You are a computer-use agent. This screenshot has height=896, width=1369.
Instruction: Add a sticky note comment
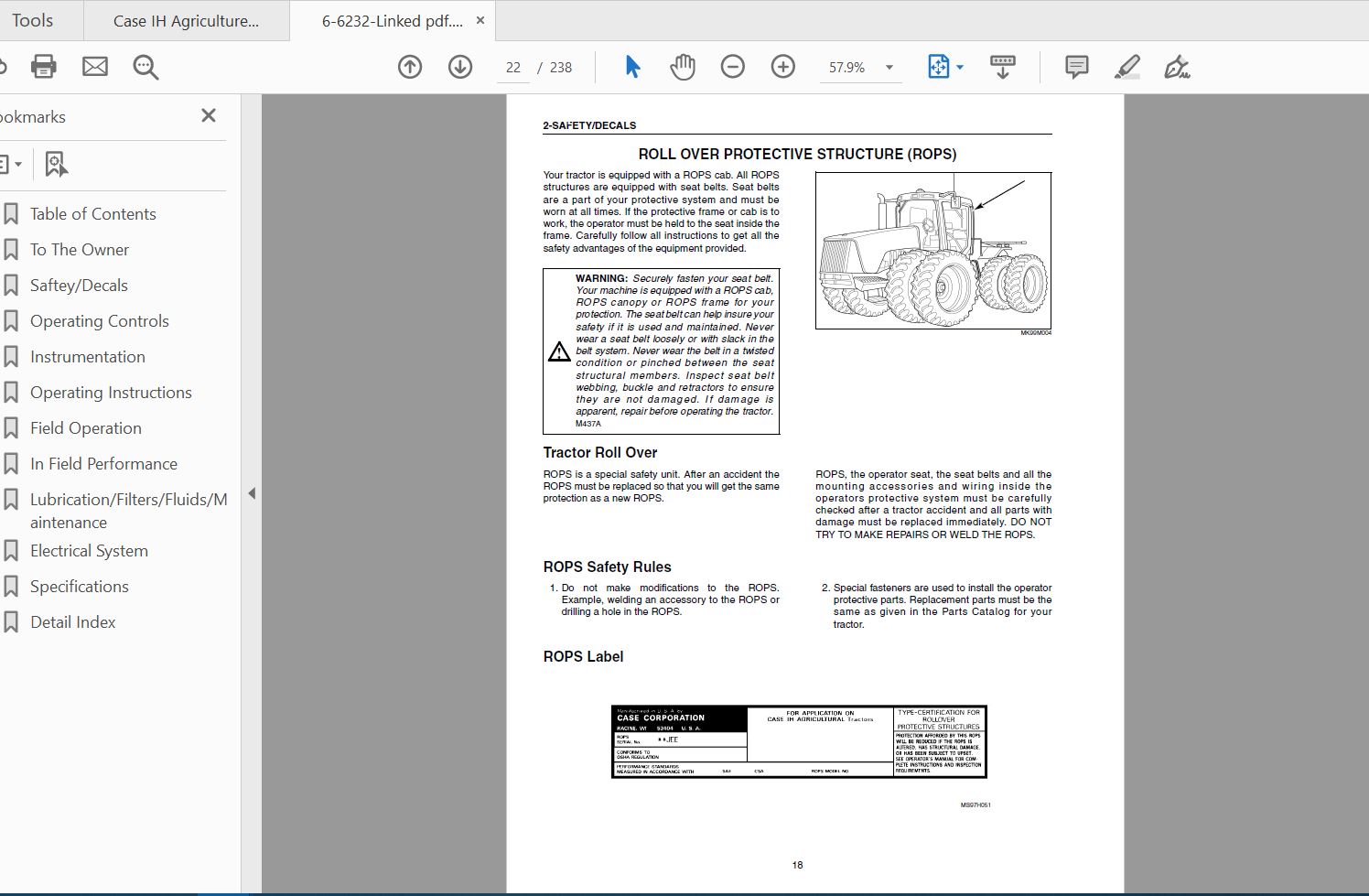(x=1077, y=67)
